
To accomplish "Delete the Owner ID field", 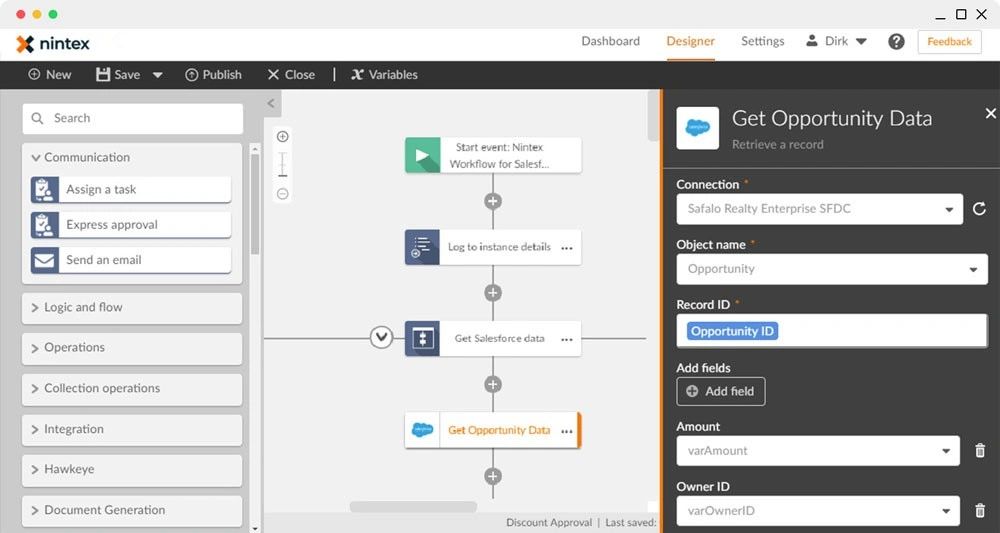I will click(x=980, y=511).
